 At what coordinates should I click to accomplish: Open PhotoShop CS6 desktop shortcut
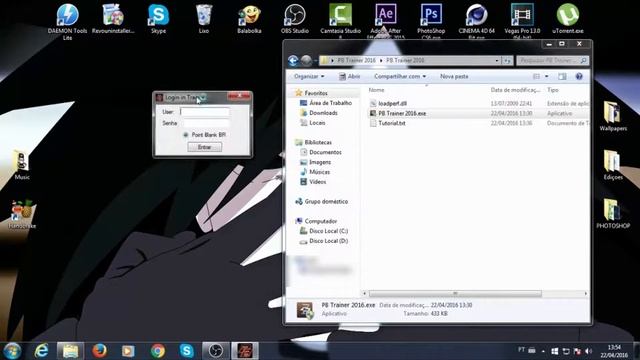pyautogui.click(x=431, y=21)
